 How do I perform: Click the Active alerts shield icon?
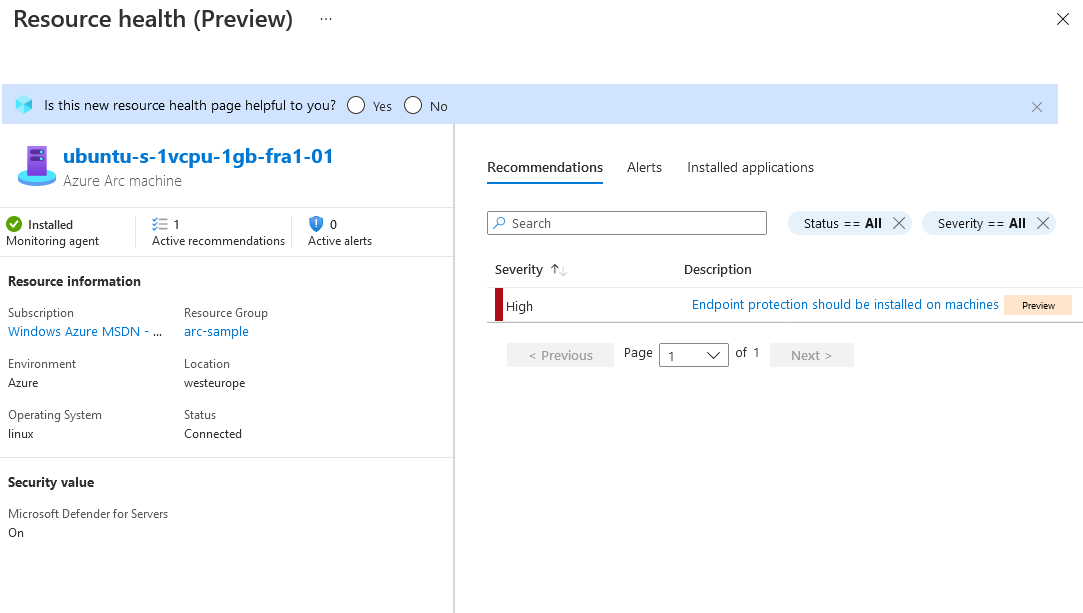(316, 224)
